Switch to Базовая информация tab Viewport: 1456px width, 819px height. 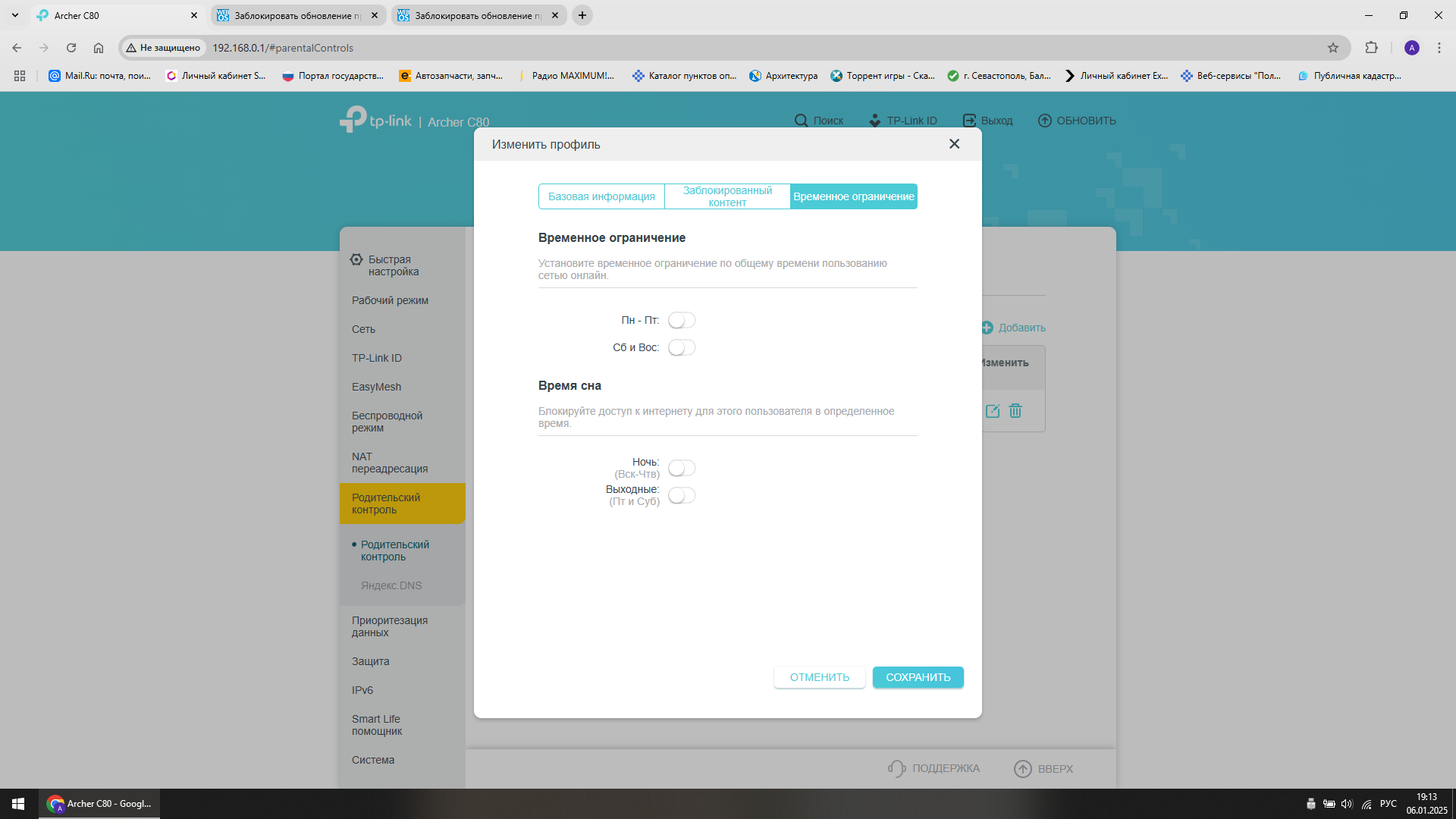(601, 196)
